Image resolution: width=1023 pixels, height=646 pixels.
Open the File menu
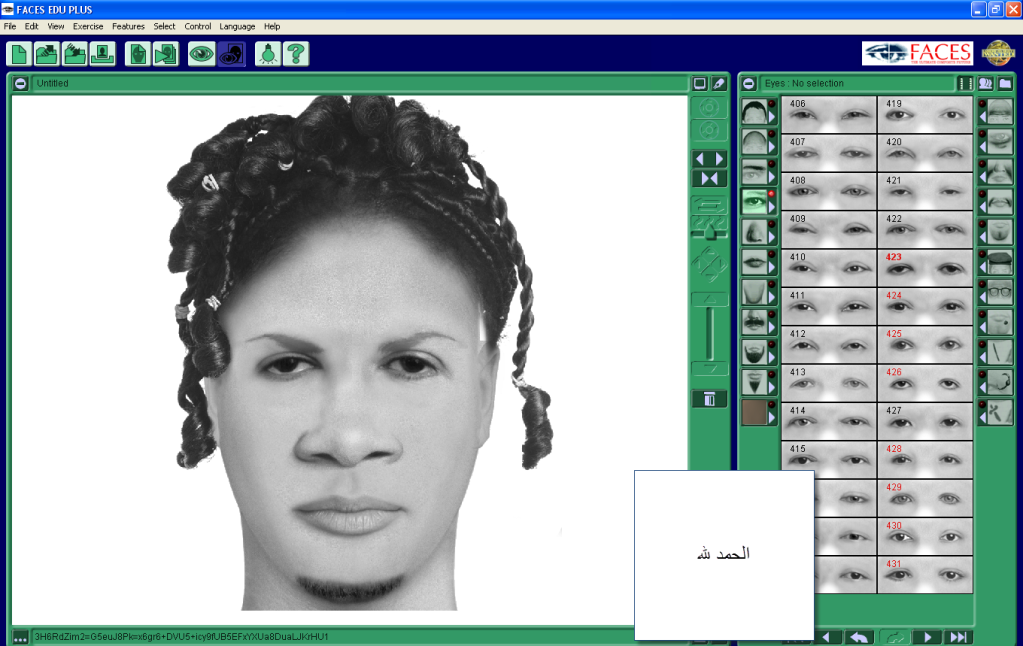click(10, 27)
